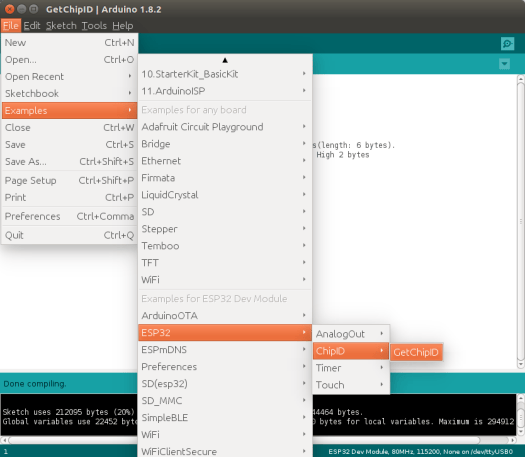This screenshot has height=457, width=525.
Task: Open the Sketch menu
Action: tap(61, 26)
